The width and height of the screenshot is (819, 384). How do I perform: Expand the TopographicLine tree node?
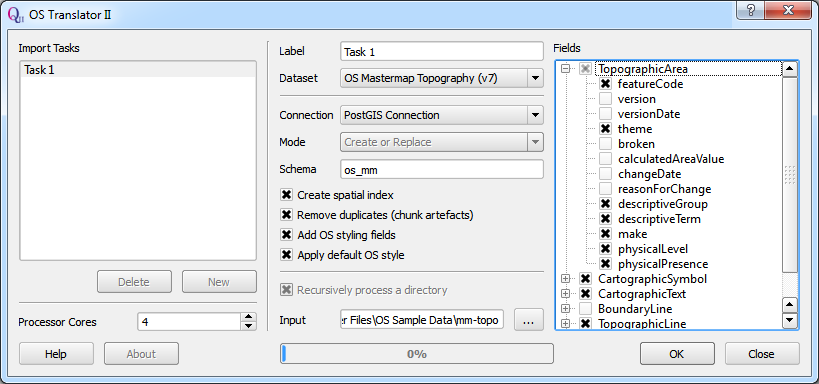click(x=565, y=324)
